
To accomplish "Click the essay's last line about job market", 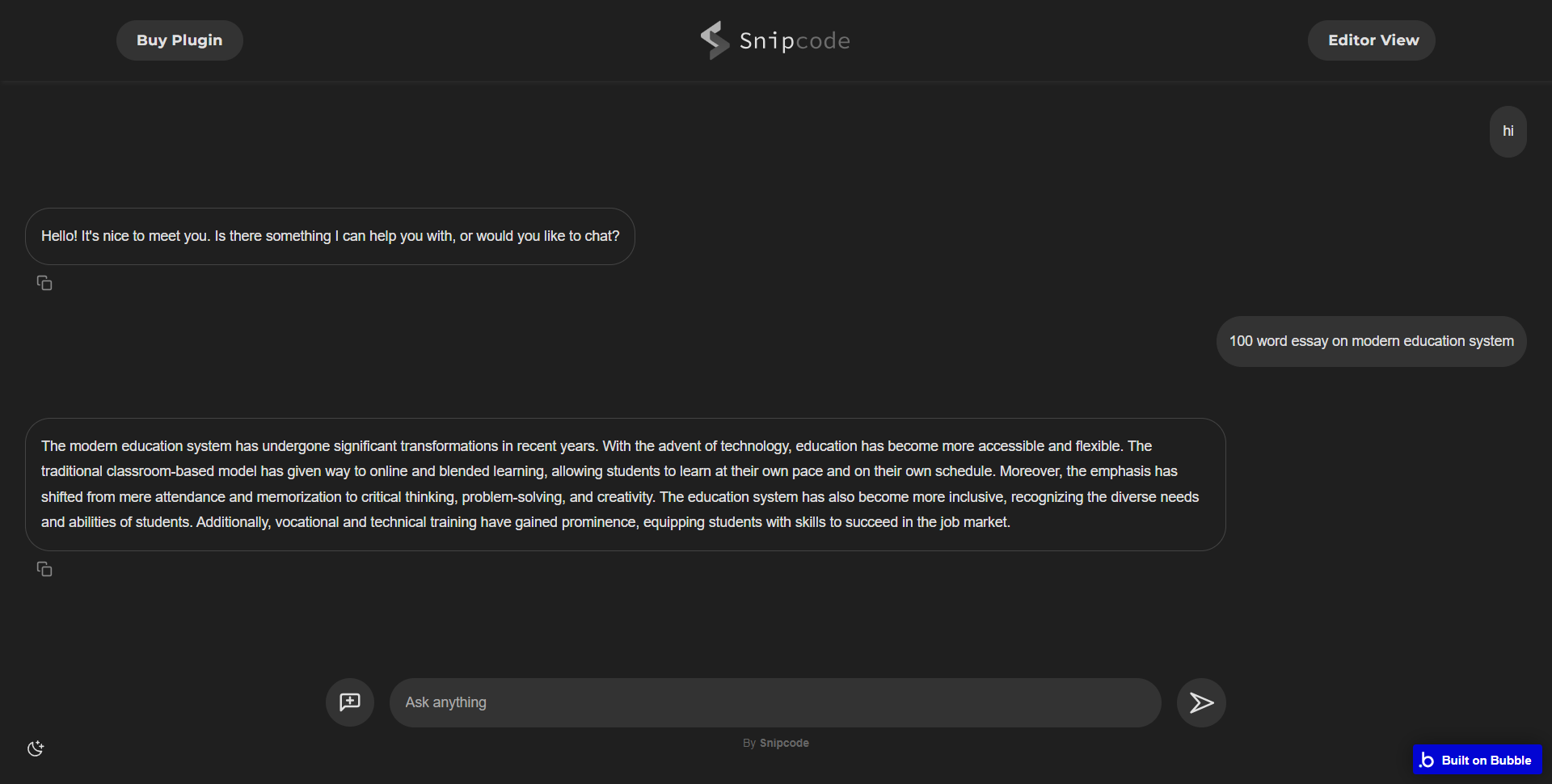I will pyautogui.click(x=525, y=522).
